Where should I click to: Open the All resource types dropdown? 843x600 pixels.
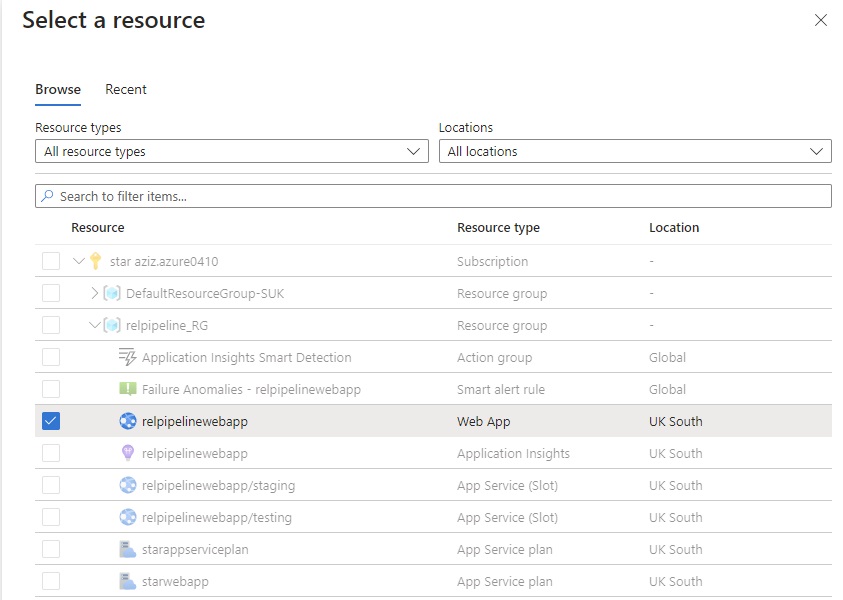(x=232, y=151)
